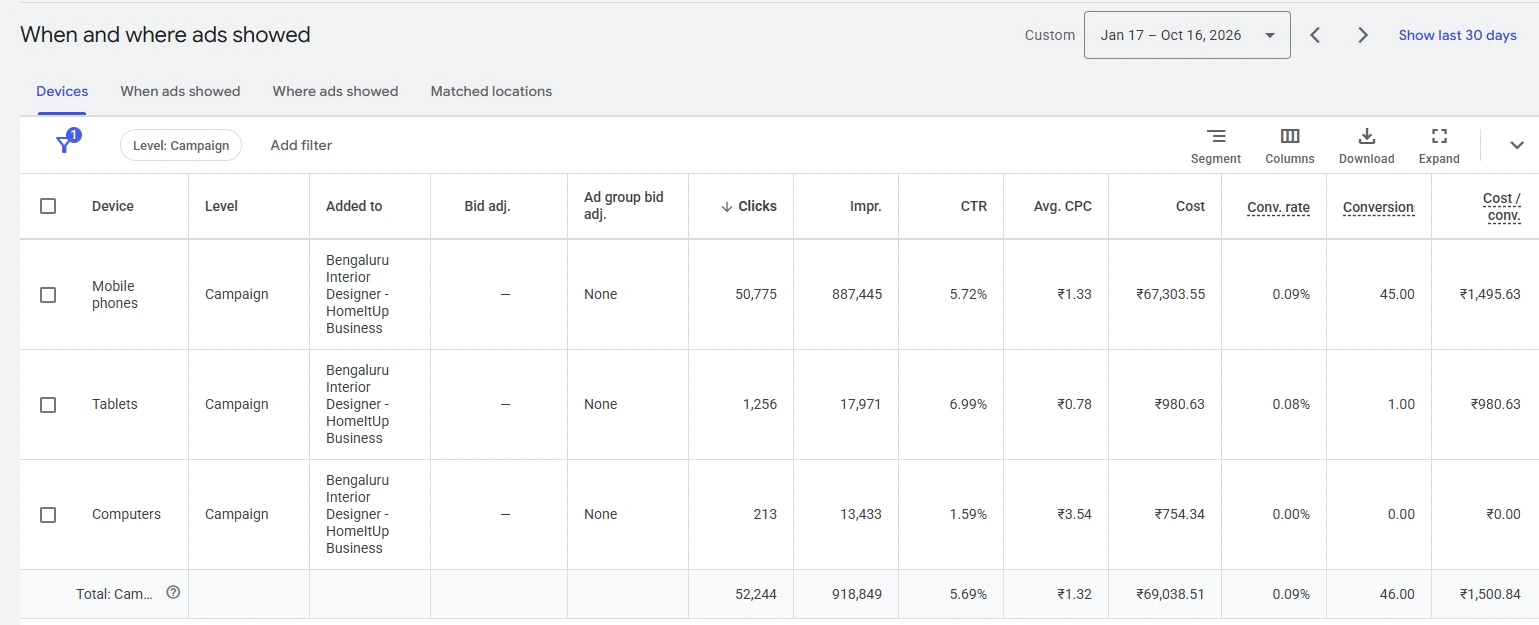
Task: Open the filter funnel icon
Action: (x=66, y=144)
